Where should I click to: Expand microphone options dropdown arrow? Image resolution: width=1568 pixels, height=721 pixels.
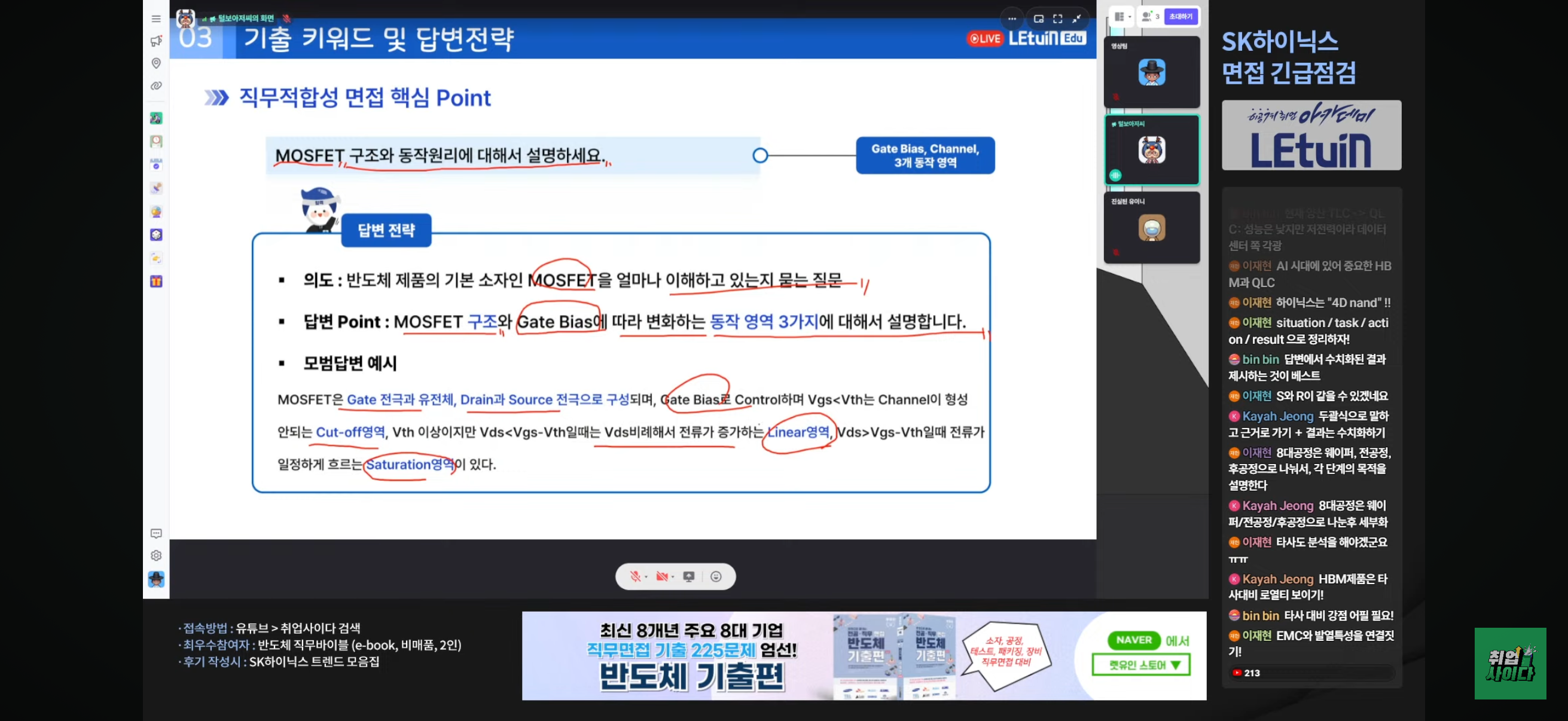(x=646, y=577)
